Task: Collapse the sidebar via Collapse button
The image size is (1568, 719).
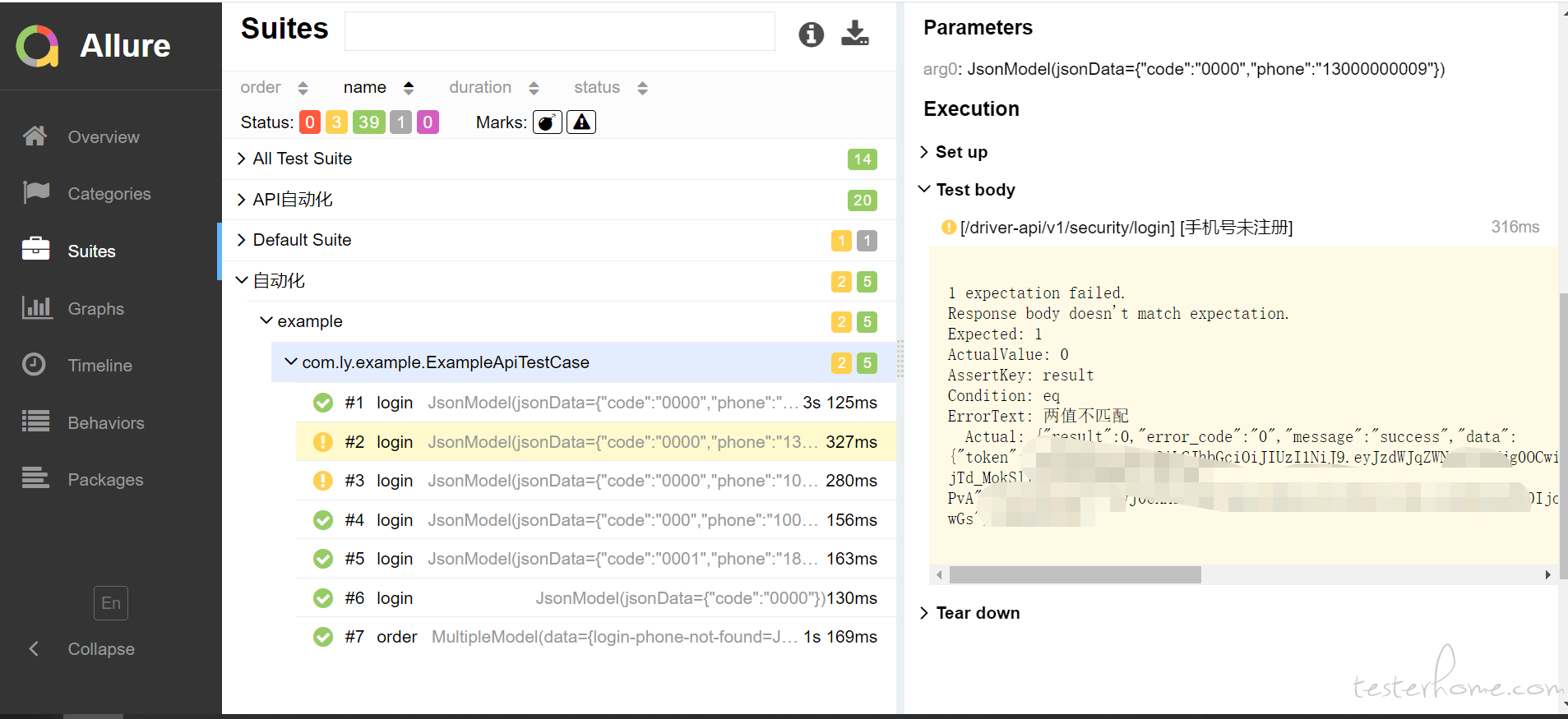Action: pyautogui.click(x=82, y=649)
